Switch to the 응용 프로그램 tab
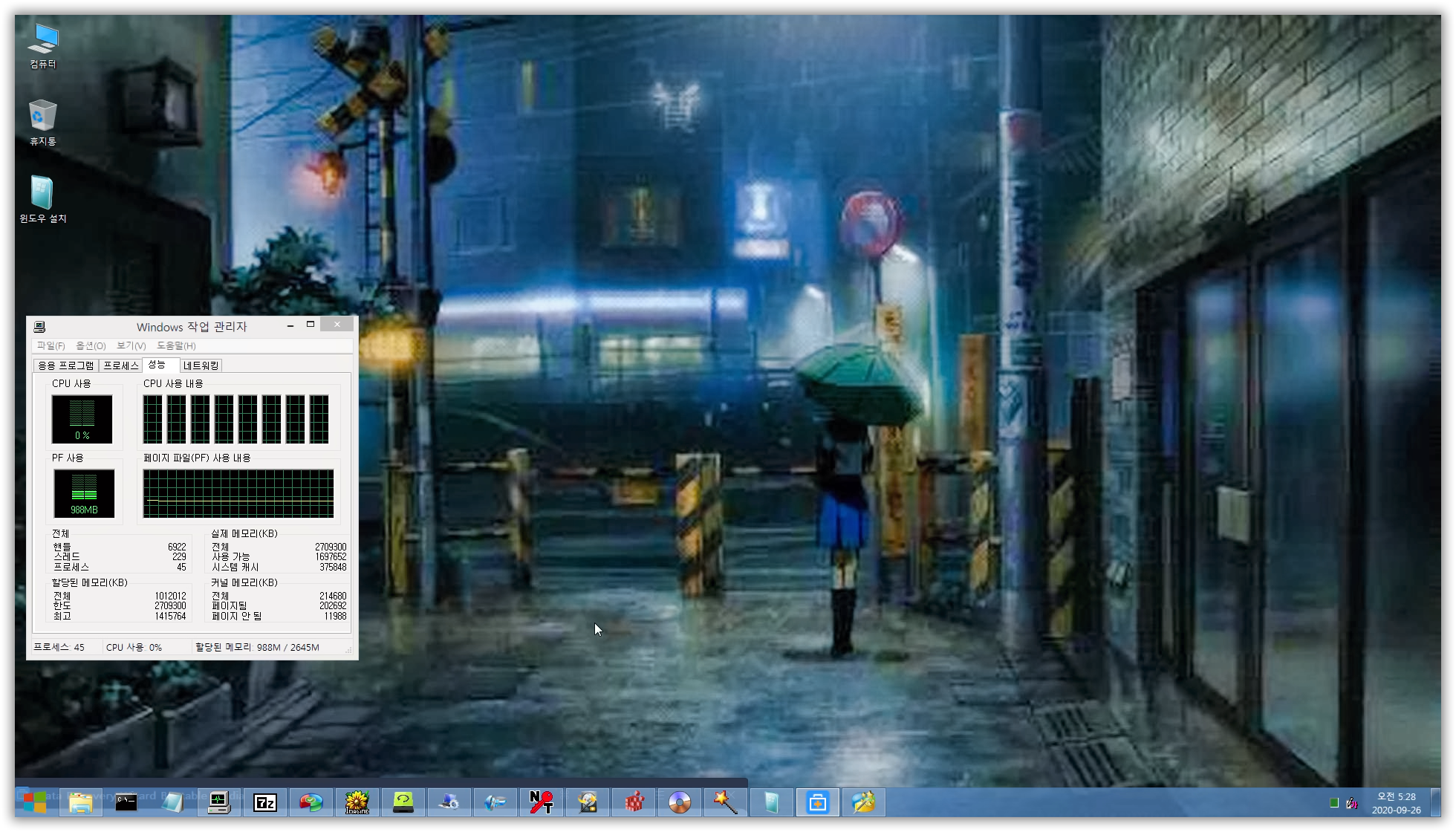1456x832 pixels. [x=66, y=365]
